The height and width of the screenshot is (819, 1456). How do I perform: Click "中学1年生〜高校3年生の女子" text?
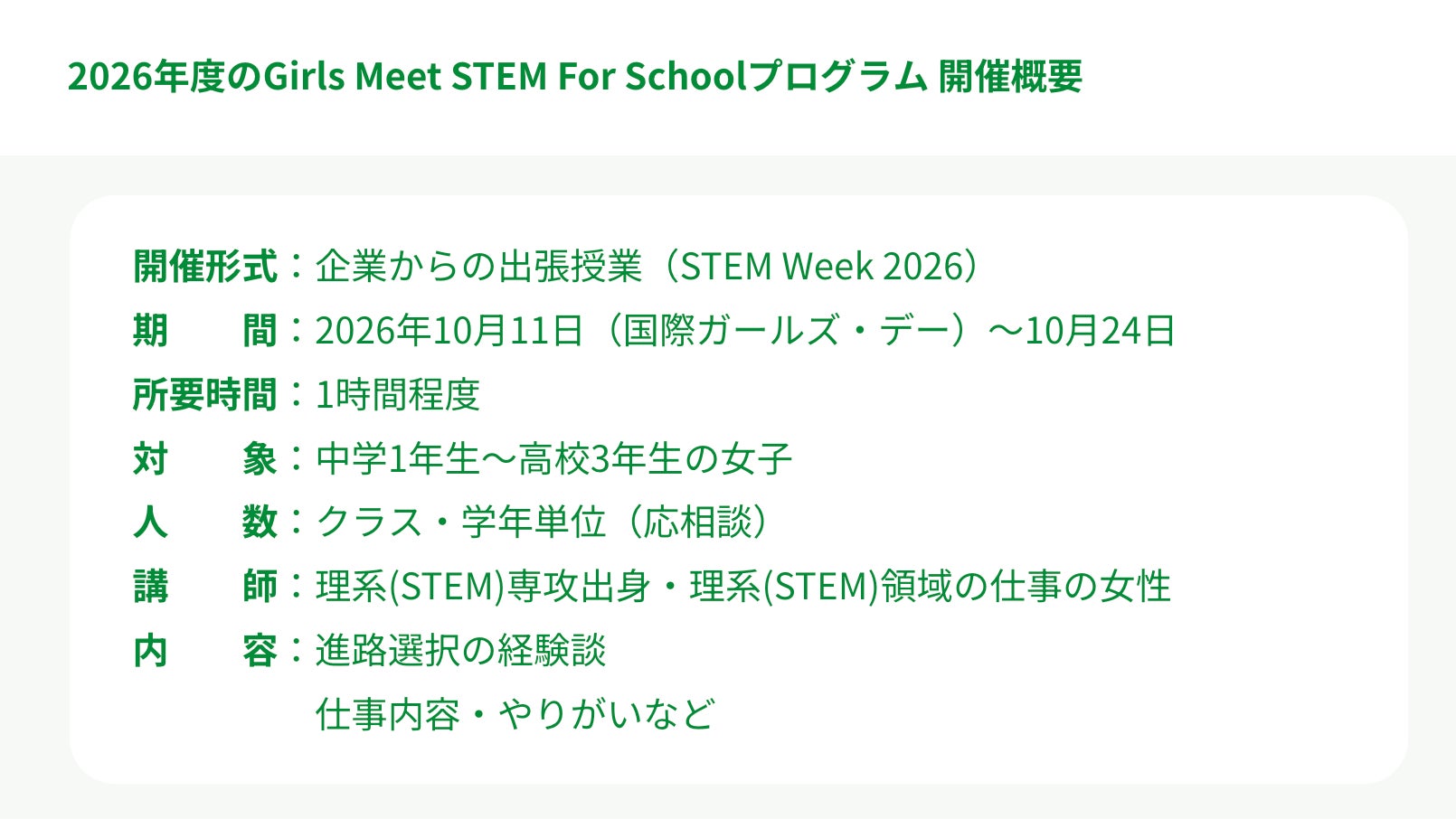(x=553, y=459)
